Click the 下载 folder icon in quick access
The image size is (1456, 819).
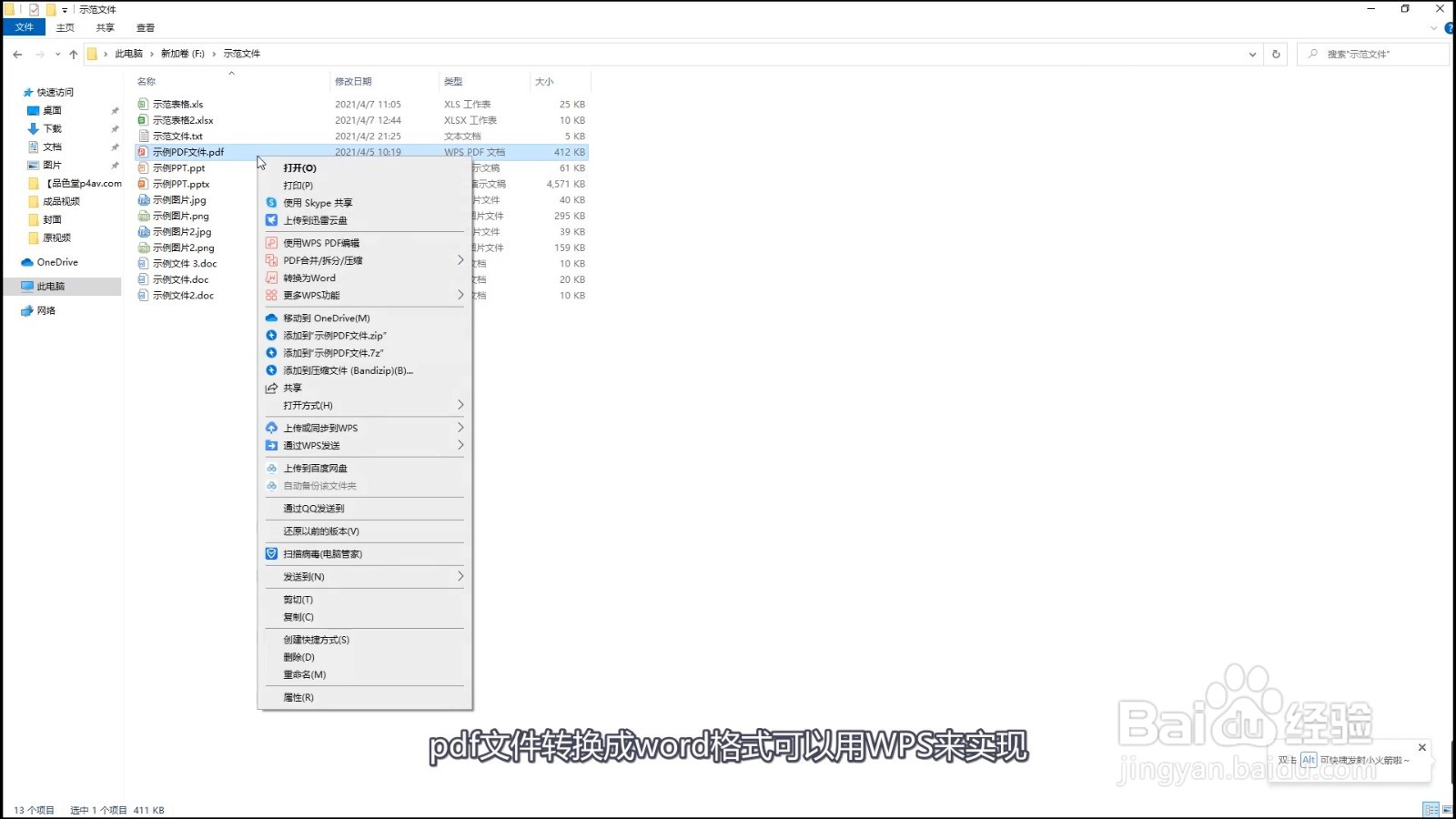pos(34,128)
